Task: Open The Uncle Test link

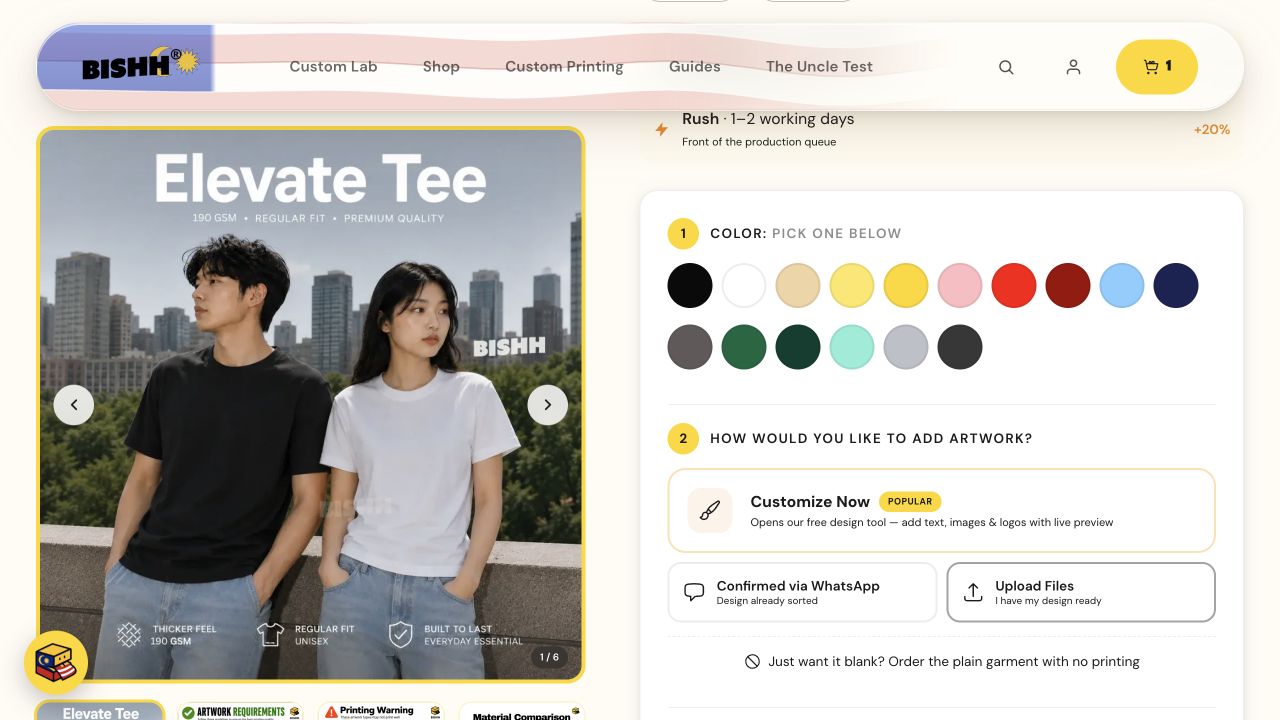Action: pyautogui.click(x=819, y=67)
